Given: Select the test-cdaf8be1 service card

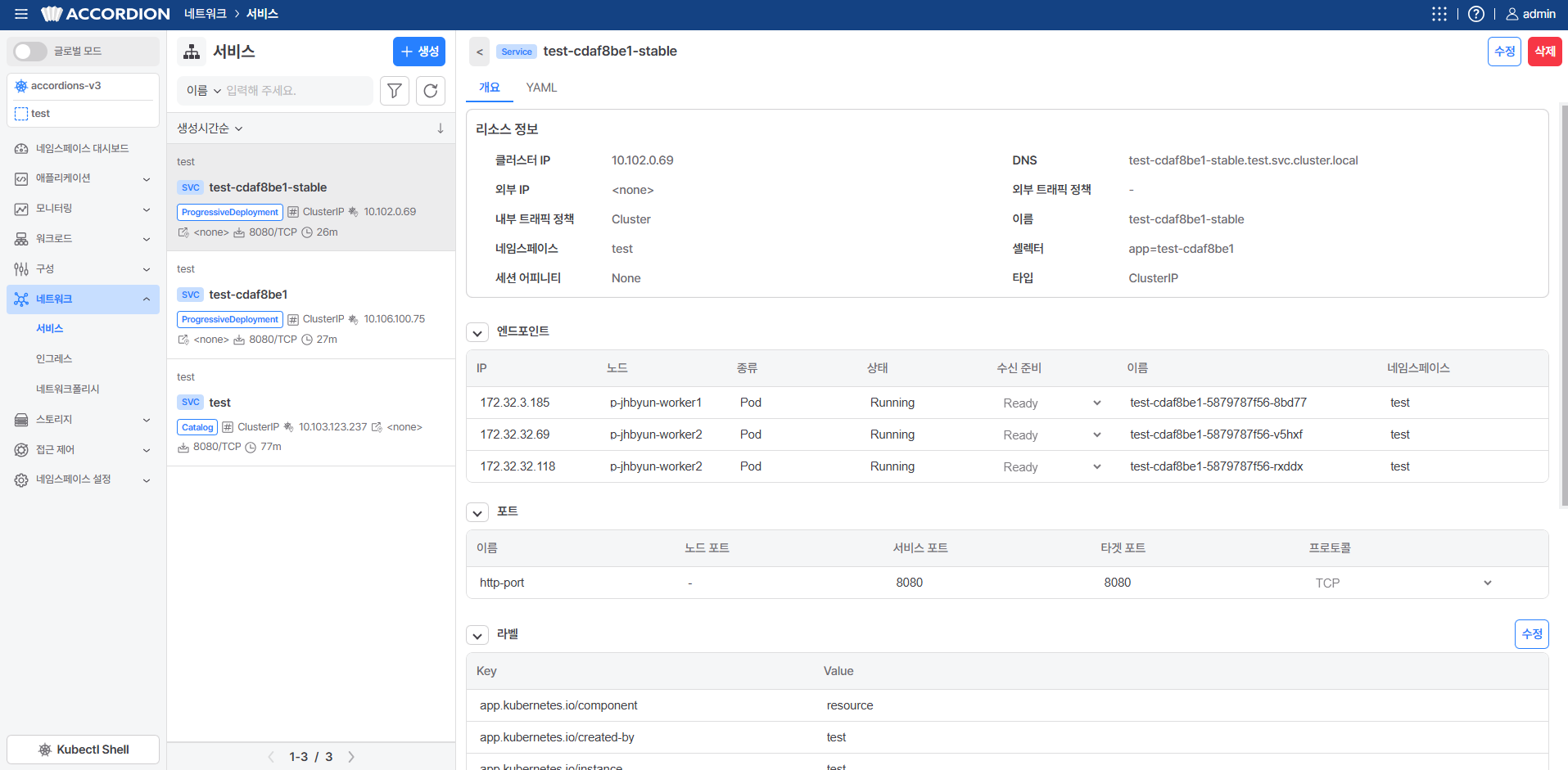Looking at the screenshot, I should tap(311, 305).
